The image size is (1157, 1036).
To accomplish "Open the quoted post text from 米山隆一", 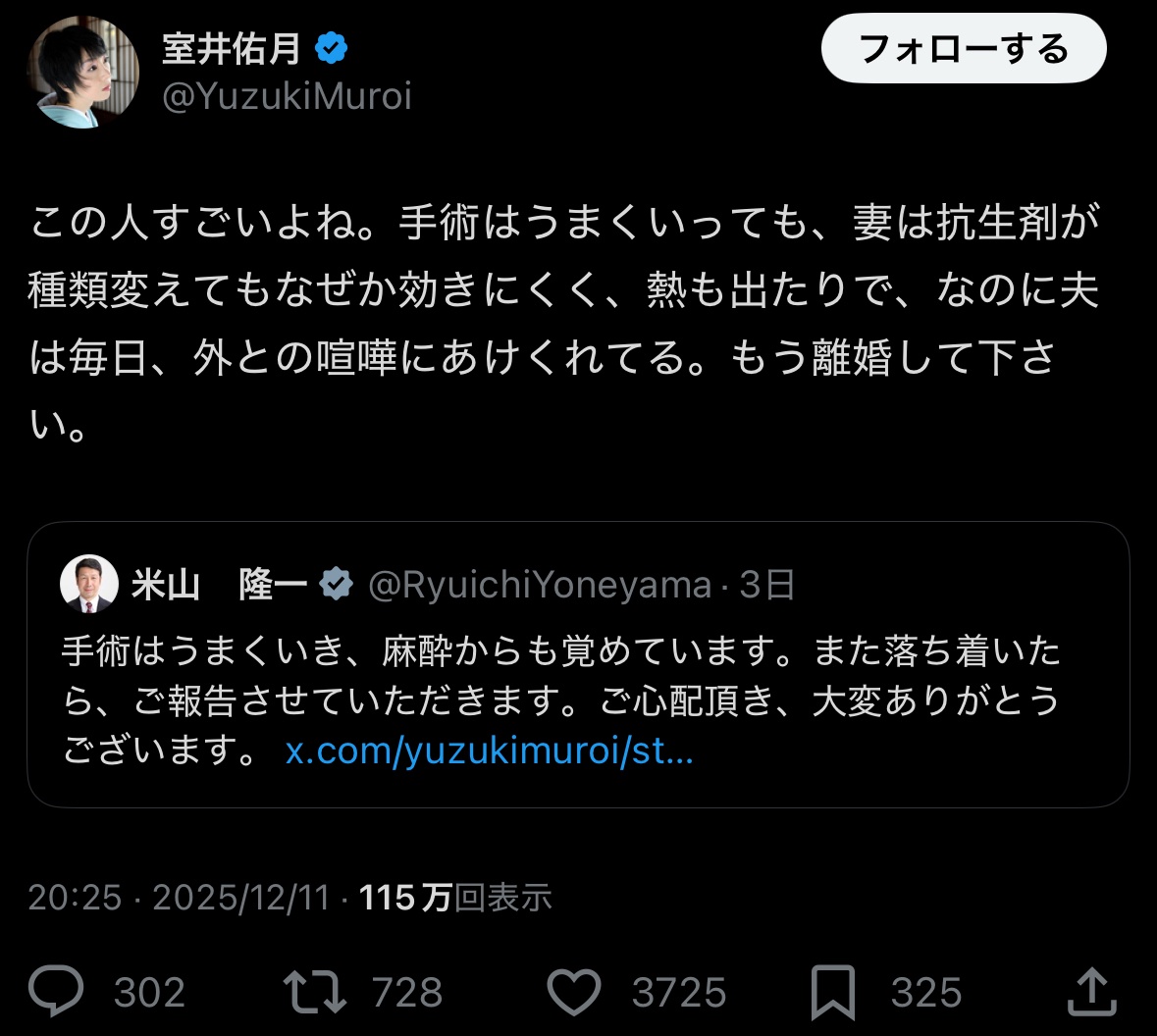I will (x=559, y=677).
